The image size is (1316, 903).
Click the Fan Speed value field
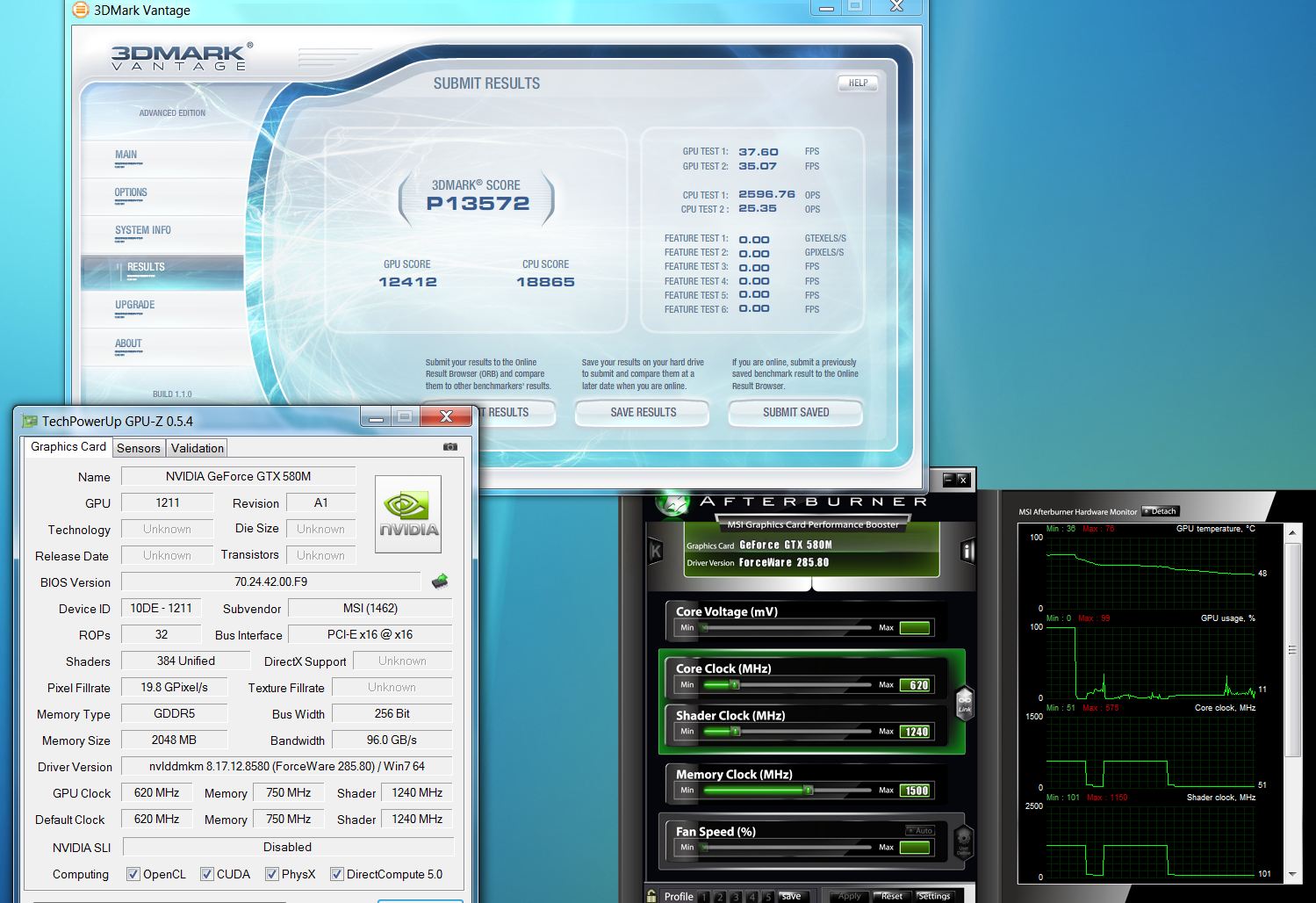915,848
